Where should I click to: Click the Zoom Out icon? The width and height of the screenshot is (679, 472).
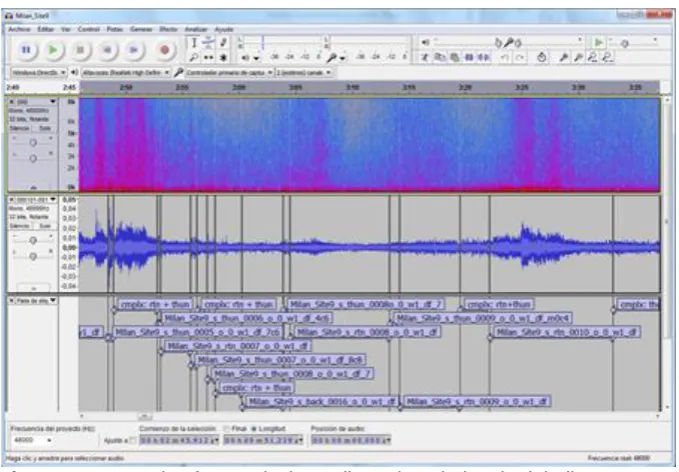(578, 57)
